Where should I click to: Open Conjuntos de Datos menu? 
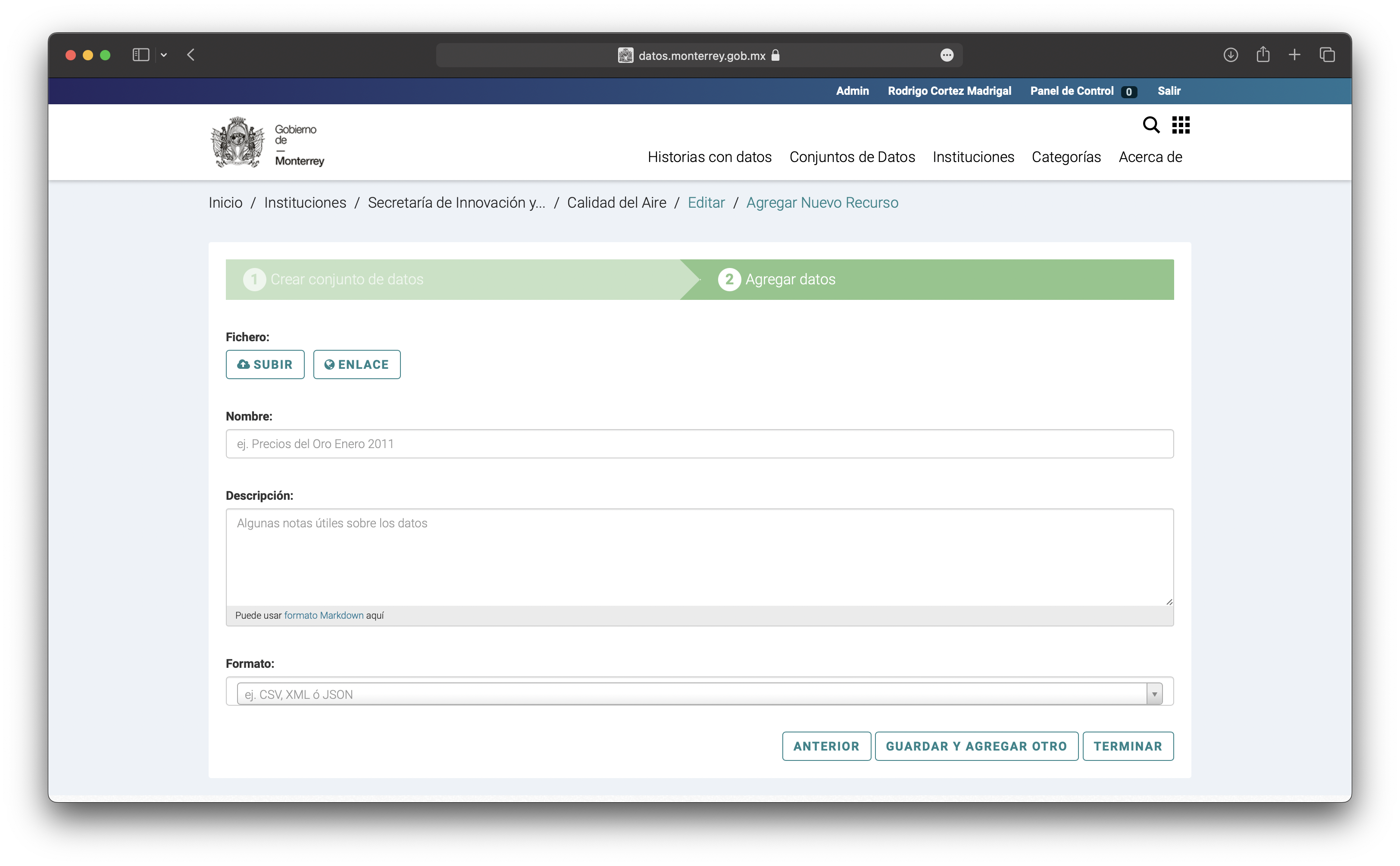(x=852, y=157)
